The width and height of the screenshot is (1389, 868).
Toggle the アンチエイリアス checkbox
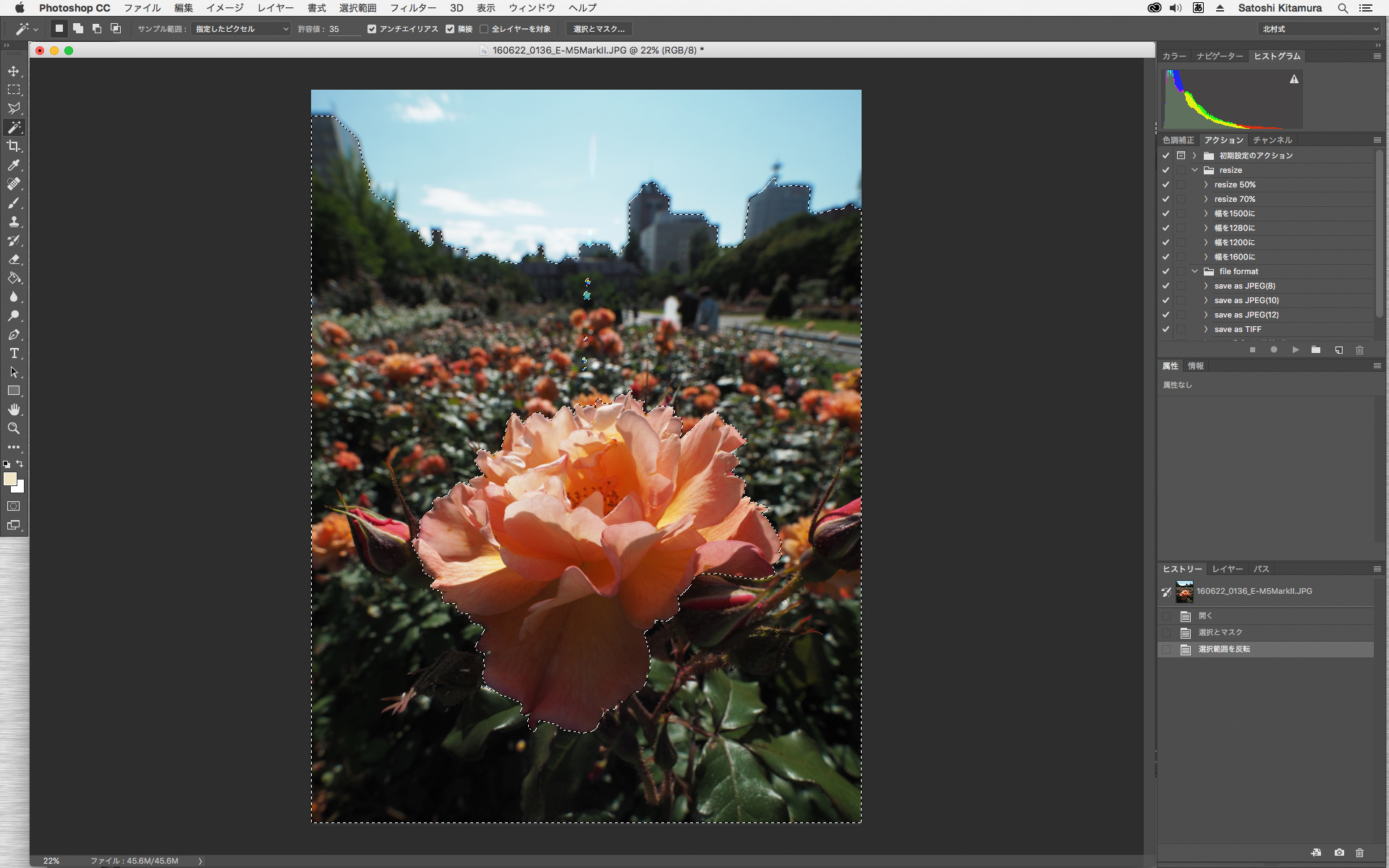(x=372, y=29)
